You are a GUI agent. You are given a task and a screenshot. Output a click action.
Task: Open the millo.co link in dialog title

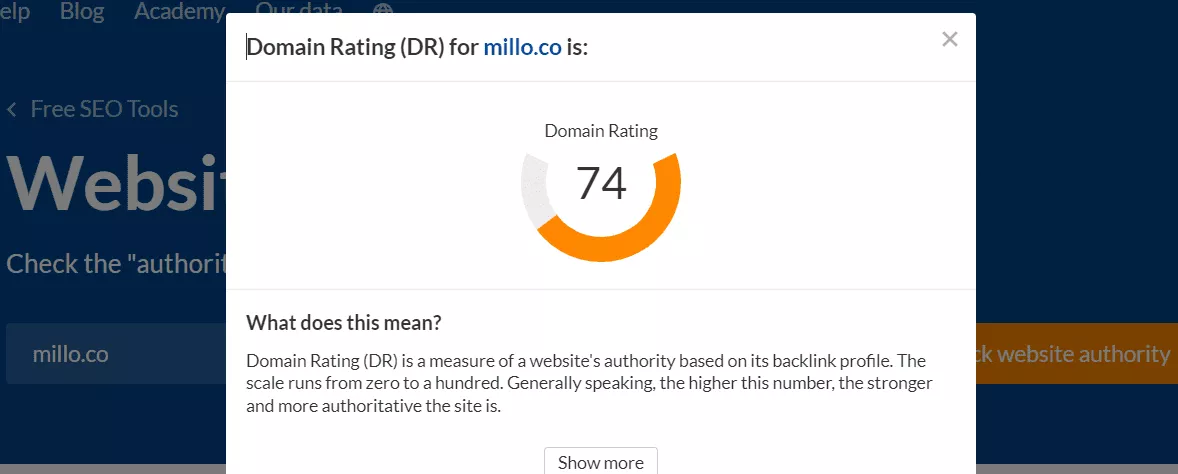pos(522,47)
